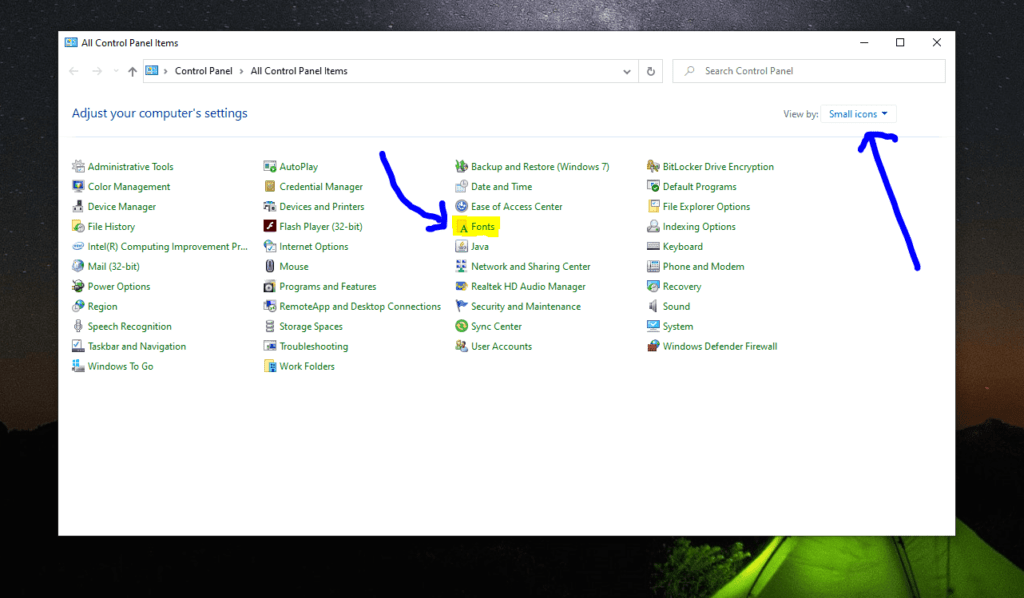Click the Flash Player (32-bit) icon
The height and width of the screenshot is (598, 1024).
[270, 227]
